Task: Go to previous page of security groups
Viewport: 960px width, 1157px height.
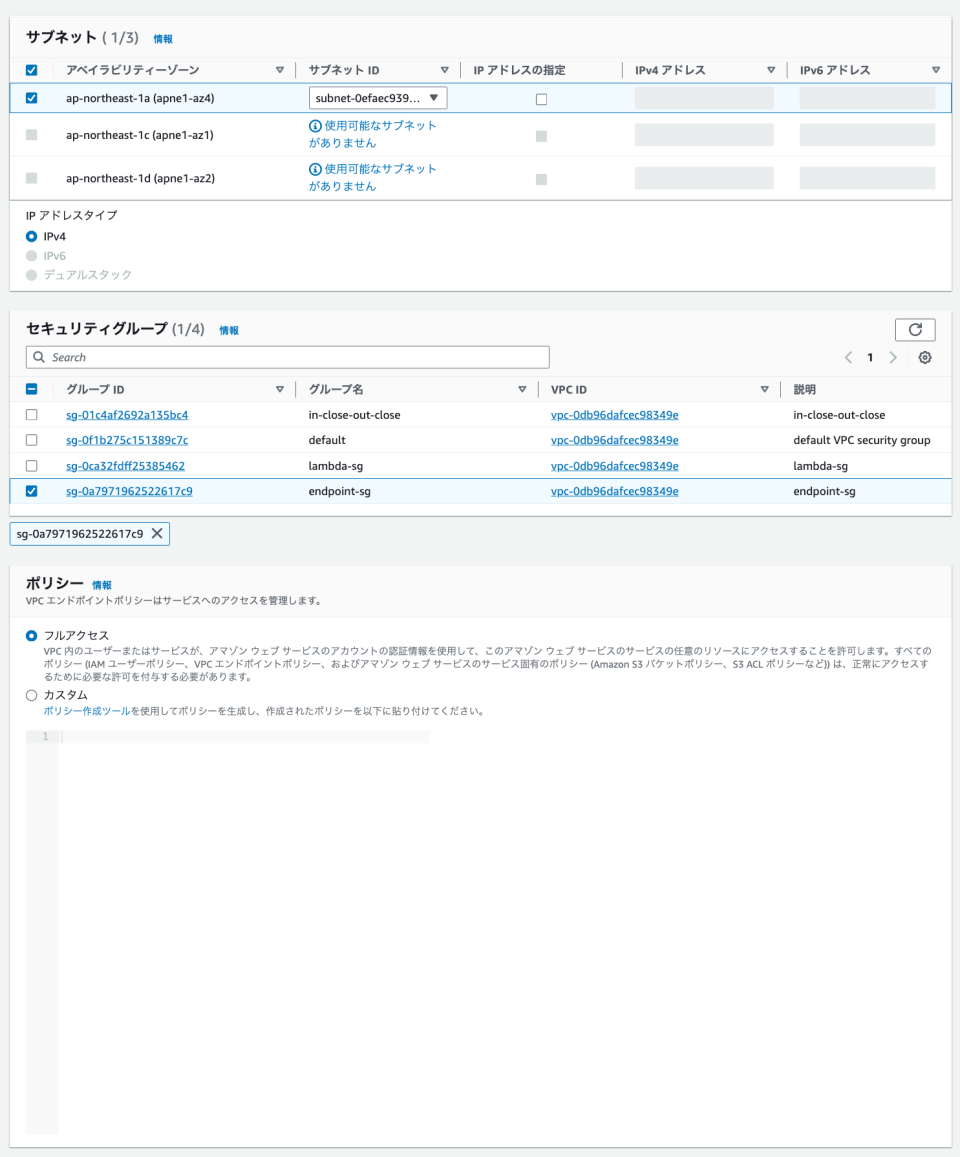Action: tap(848, 358)
